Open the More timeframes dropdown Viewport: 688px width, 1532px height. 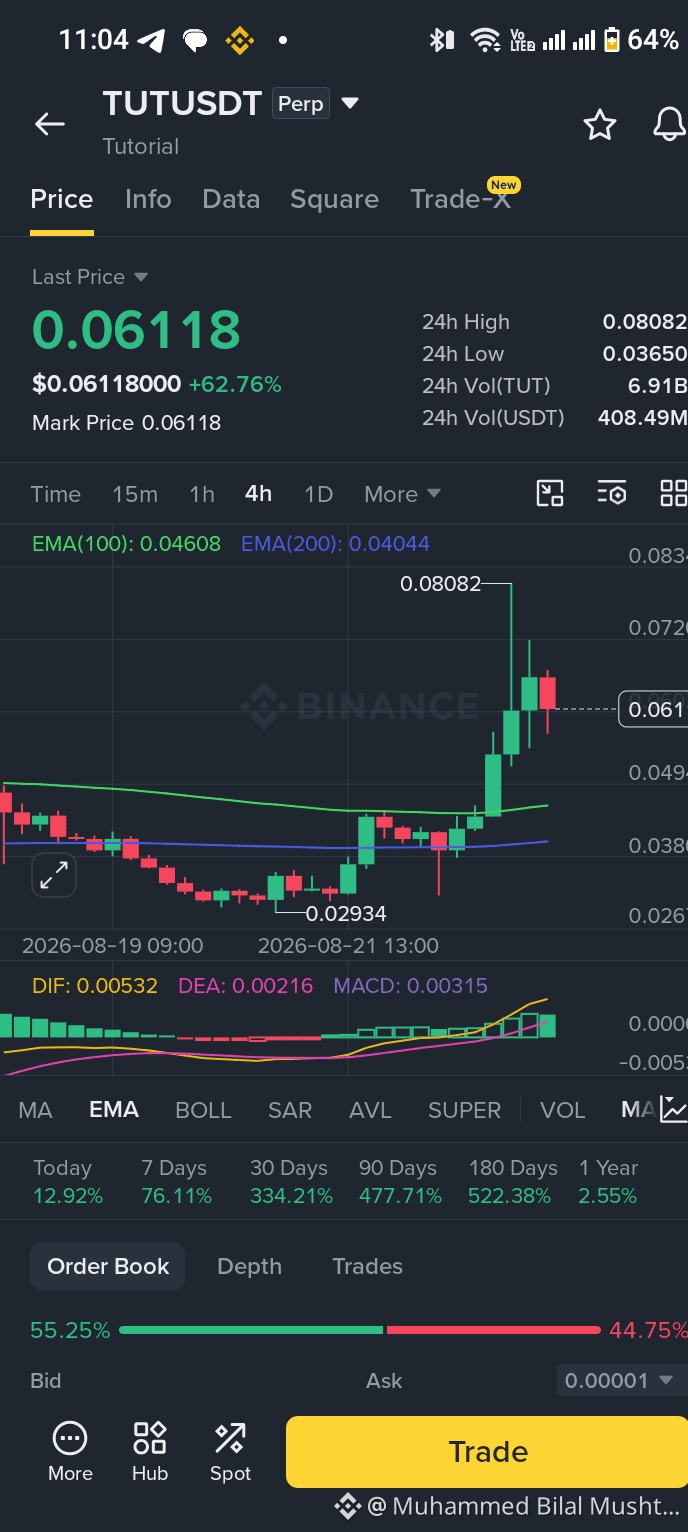click(402, 494)
